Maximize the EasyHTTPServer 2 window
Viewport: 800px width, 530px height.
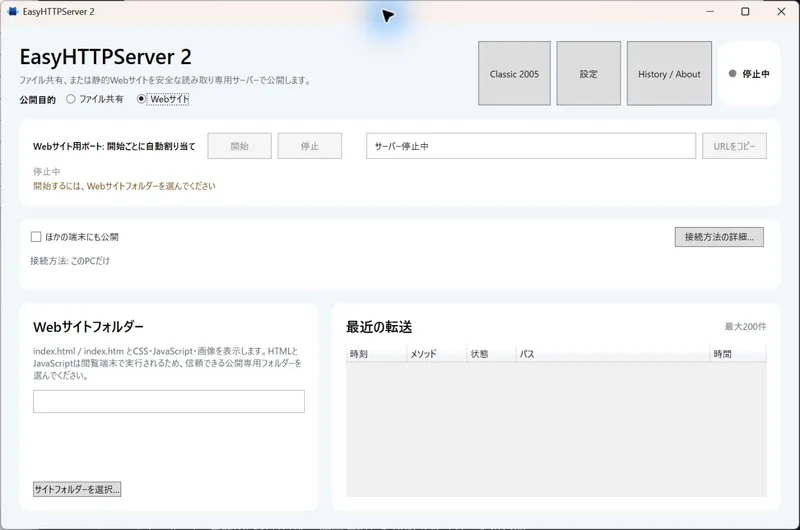[745, 11]
